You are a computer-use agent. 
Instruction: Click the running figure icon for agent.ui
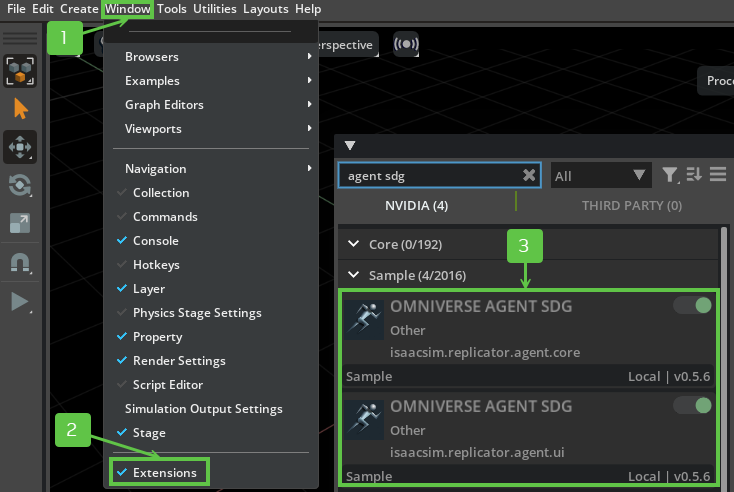coord(365,420)
